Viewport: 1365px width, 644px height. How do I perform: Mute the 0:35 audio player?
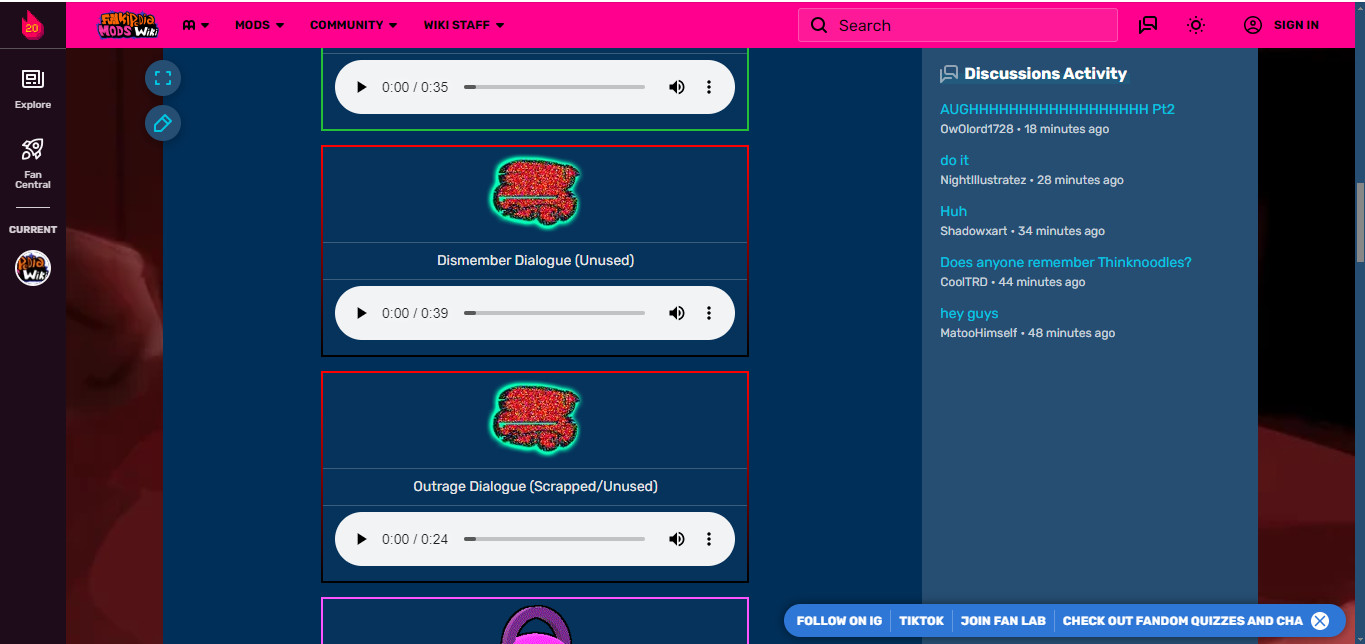677,87
